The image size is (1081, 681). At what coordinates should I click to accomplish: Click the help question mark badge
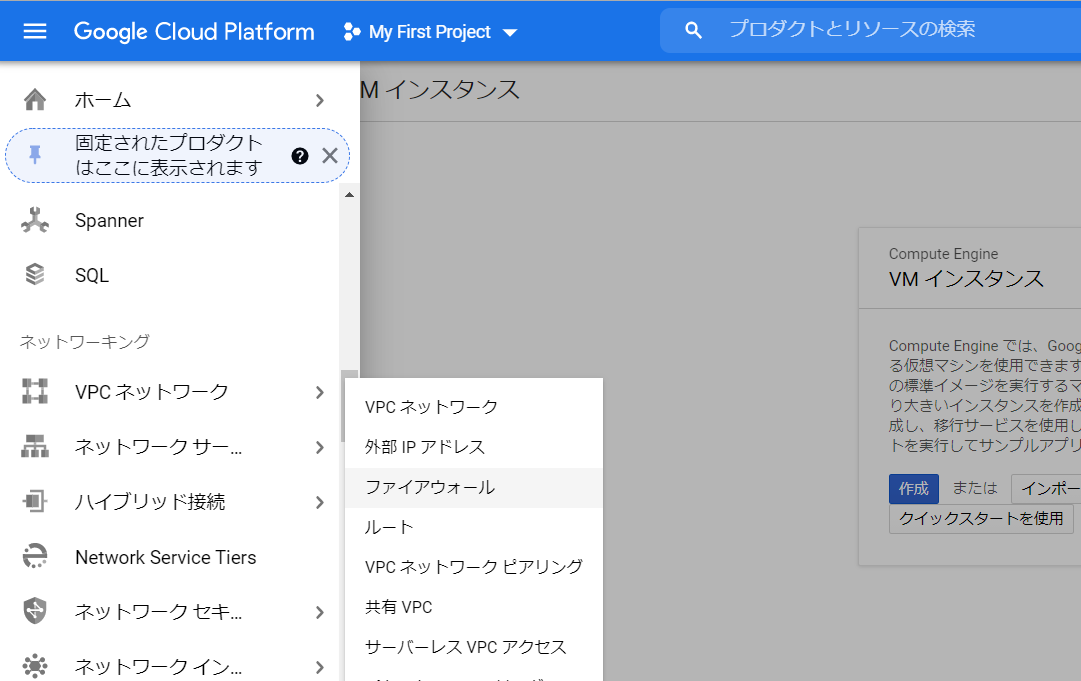pyautogui.click(x=300, y=155)
